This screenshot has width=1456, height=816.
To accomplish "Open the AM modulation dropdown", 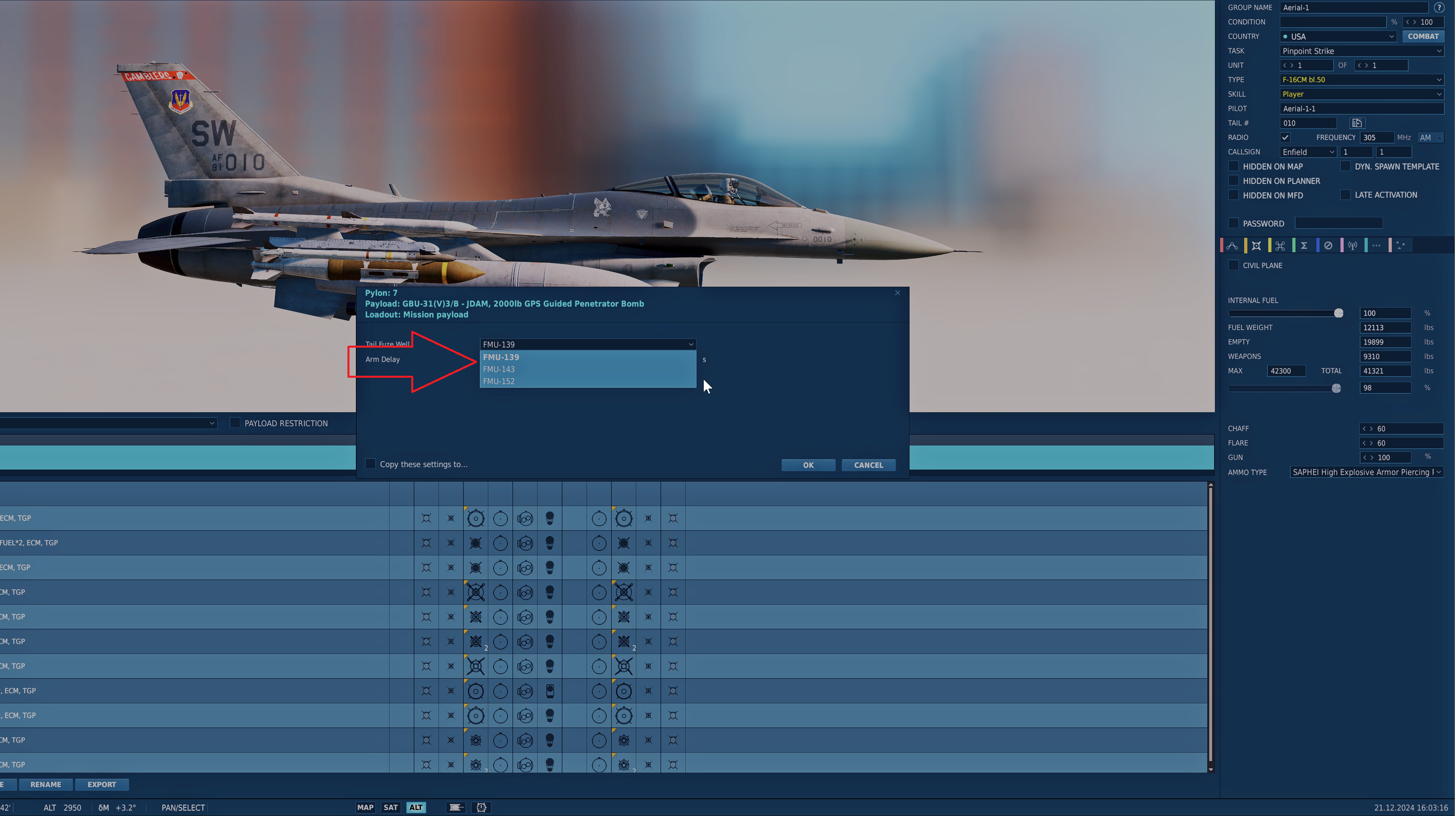I will coord(1431,138).
